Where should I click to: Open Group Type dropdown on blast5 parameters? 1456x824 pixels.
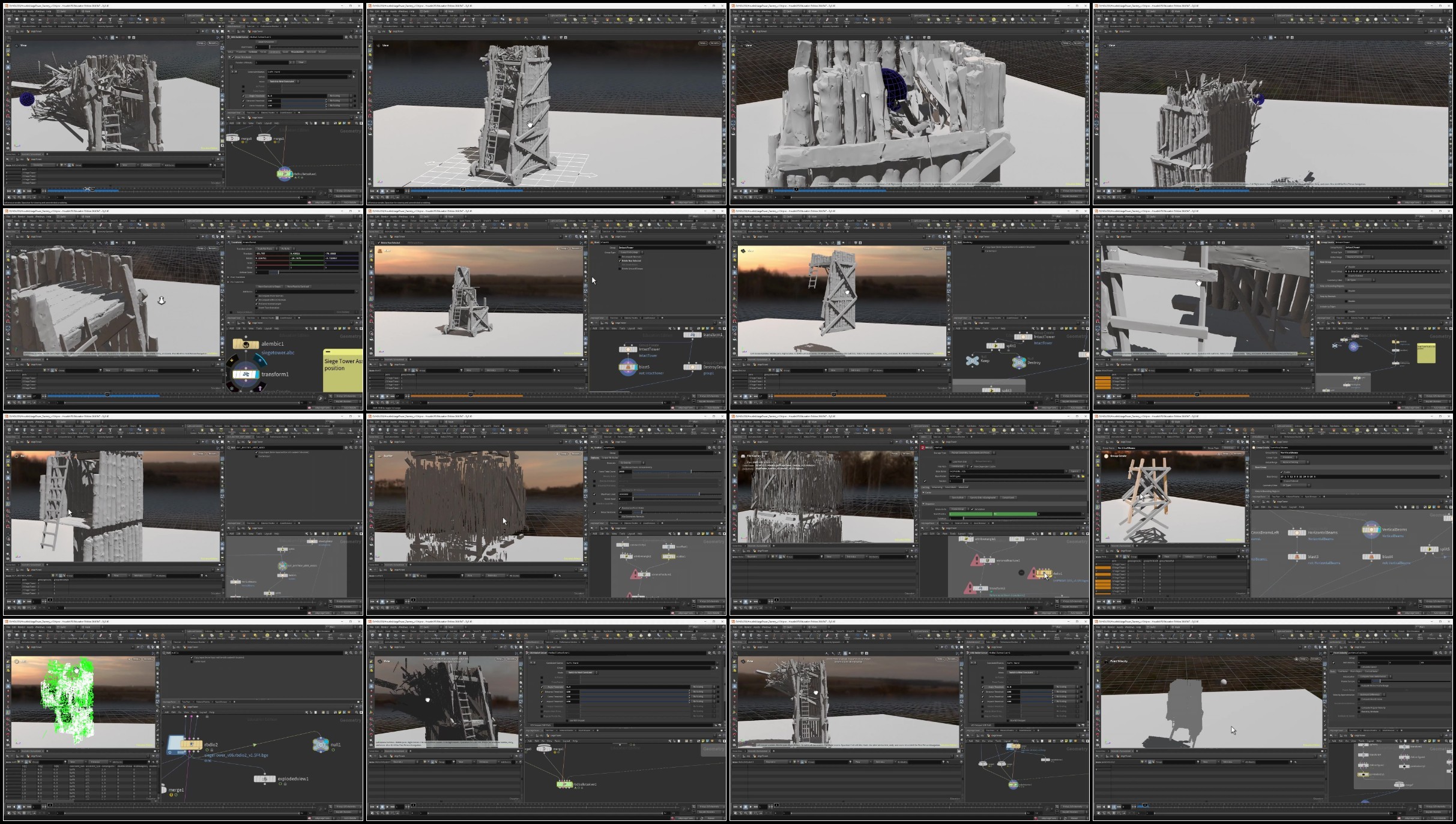[631, 252]
